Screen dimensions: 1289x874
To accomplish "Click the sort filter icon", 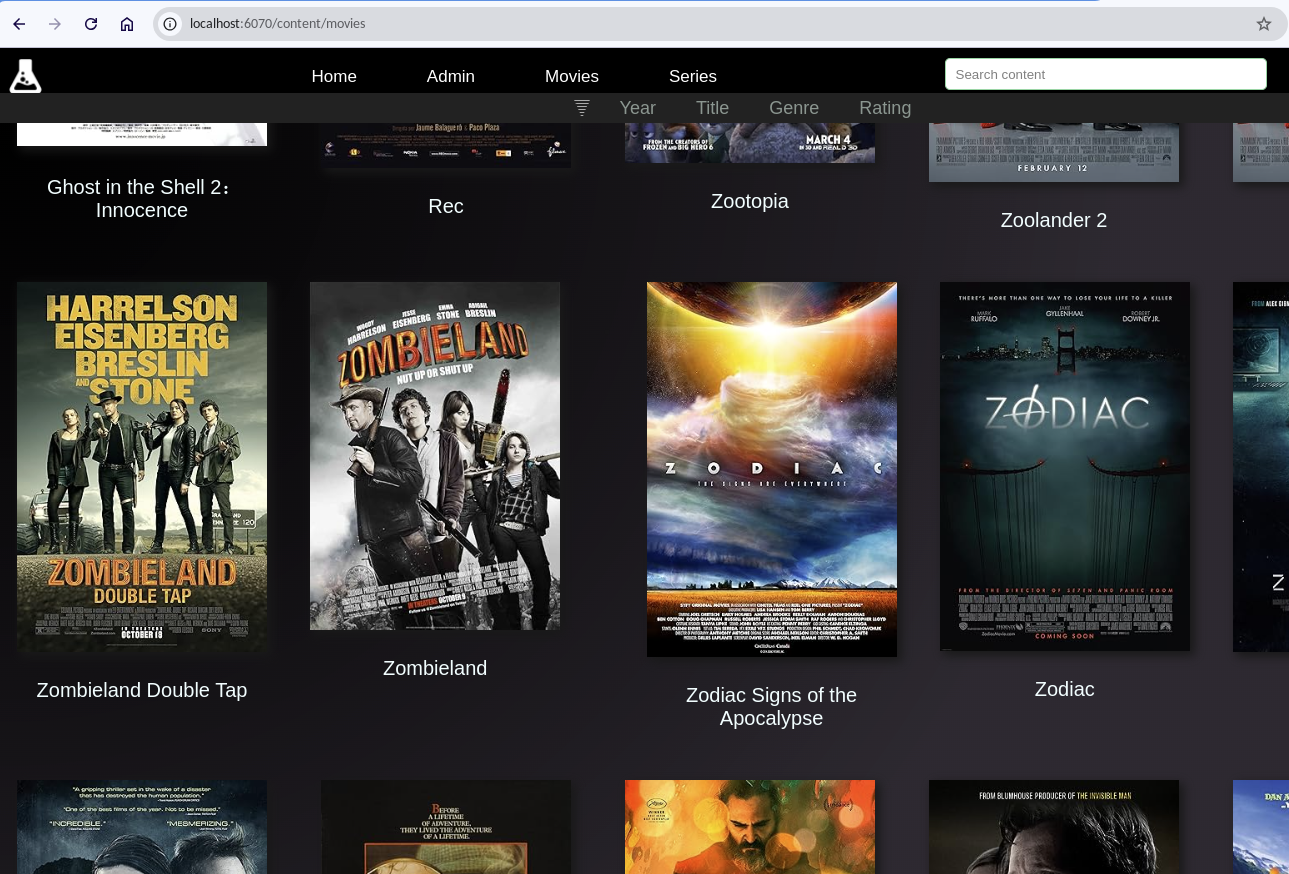I will pyautogui.click(x=582, y=108).
